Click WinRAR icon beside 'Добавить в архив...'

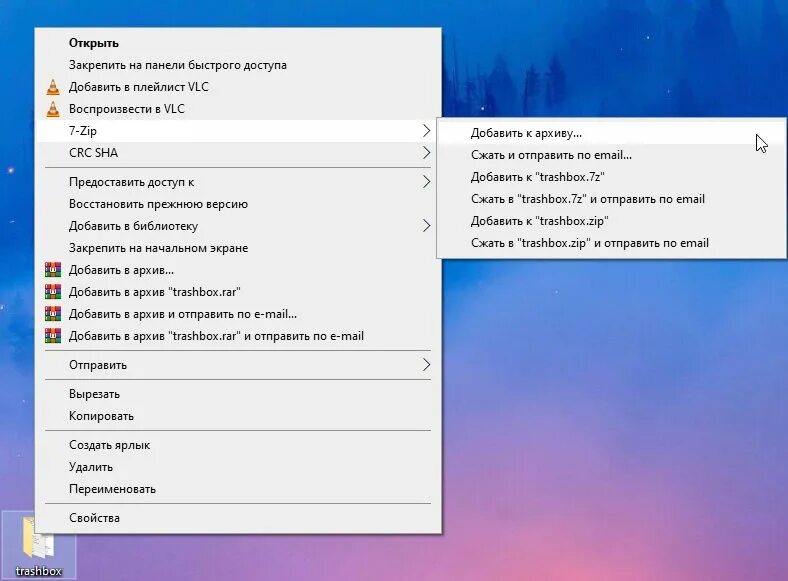pyautogui.click(x=53, y=270)
